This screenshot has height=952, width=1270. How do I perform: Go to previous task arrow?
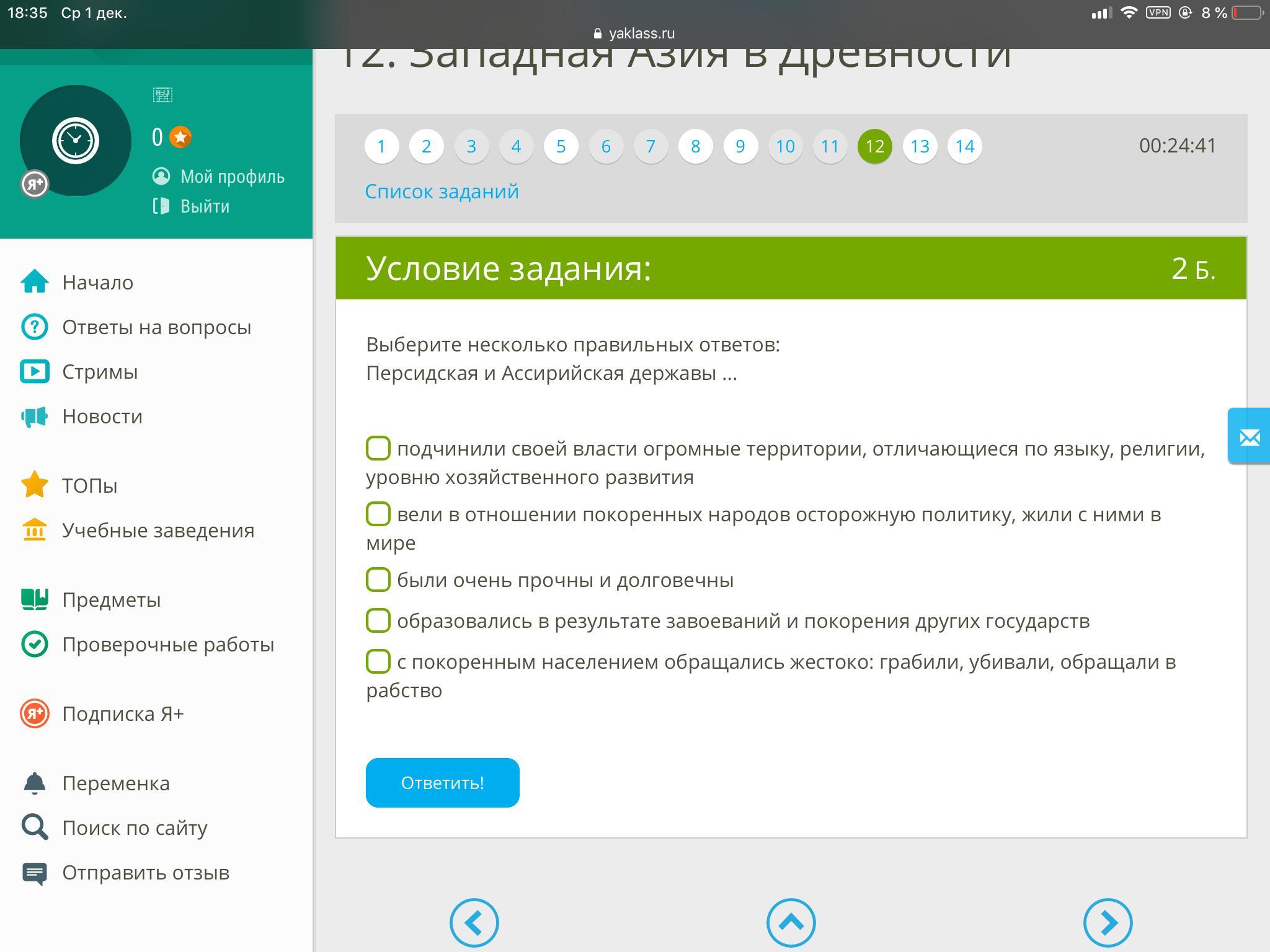click(x=474, y=922)
